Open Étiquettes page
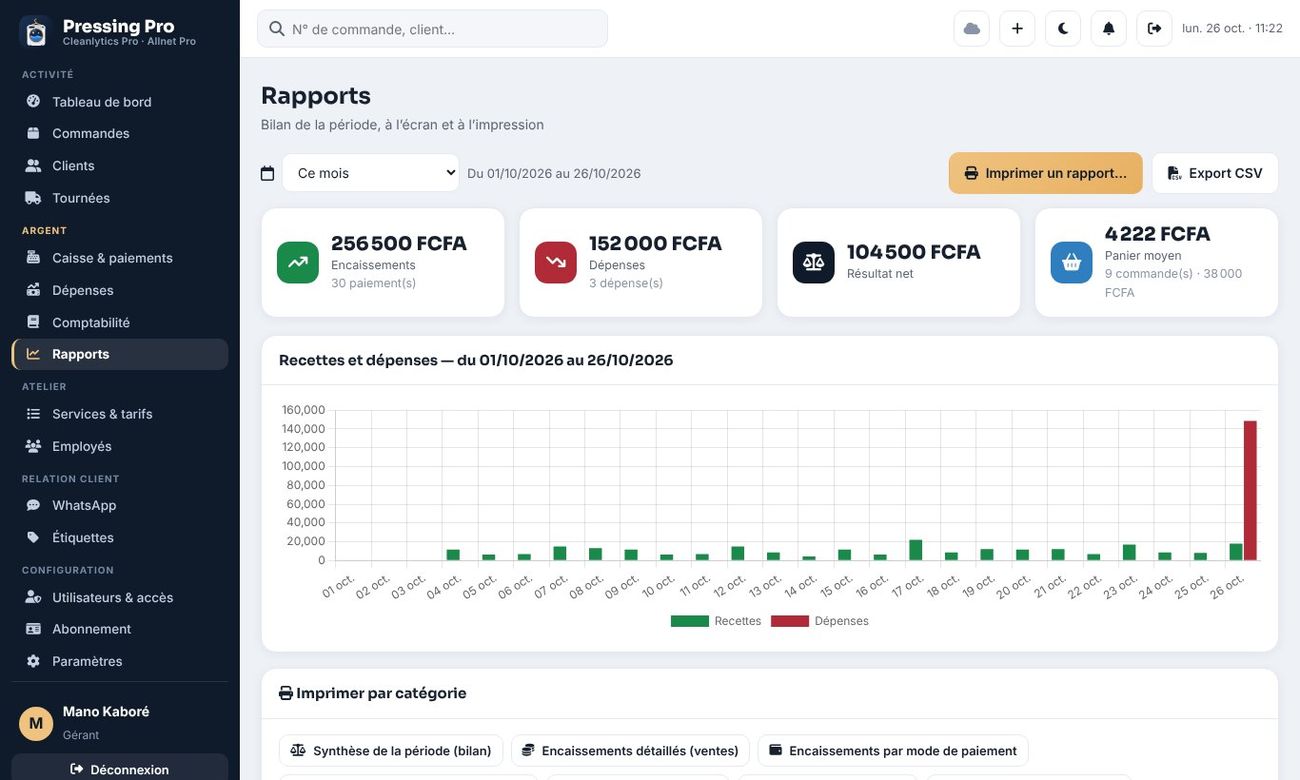Viewport: 1300px width, 780px height. [x=120, y=537]
